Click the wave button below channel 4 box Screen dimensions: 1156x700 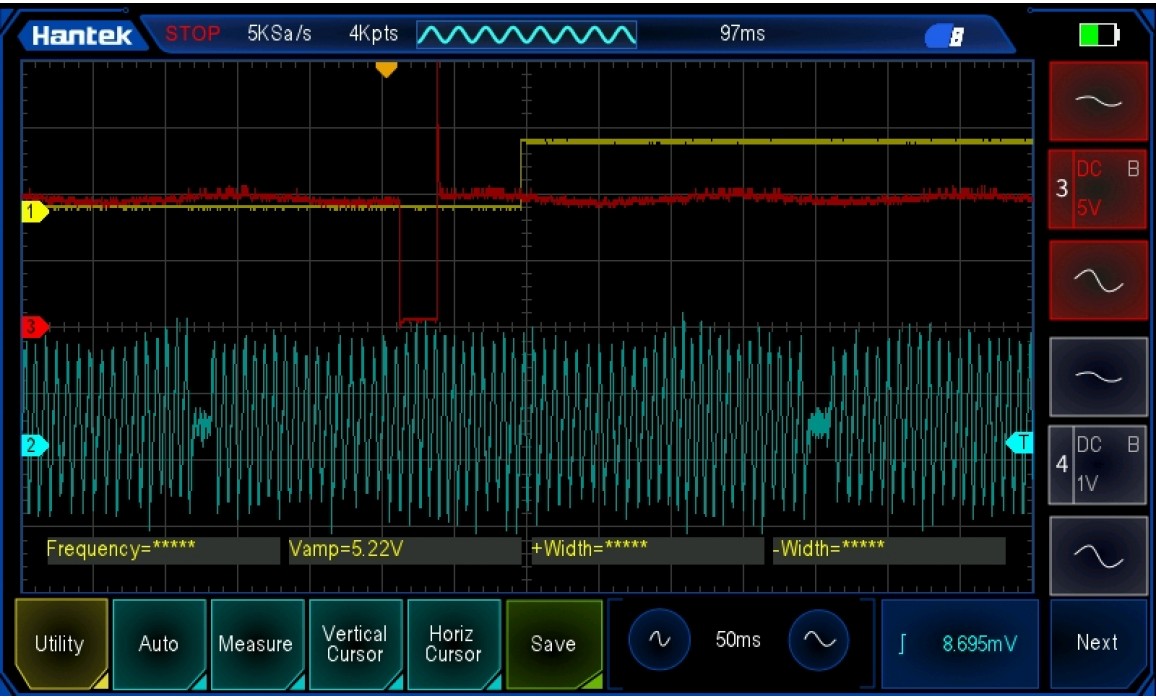[x=1097, y=555]
